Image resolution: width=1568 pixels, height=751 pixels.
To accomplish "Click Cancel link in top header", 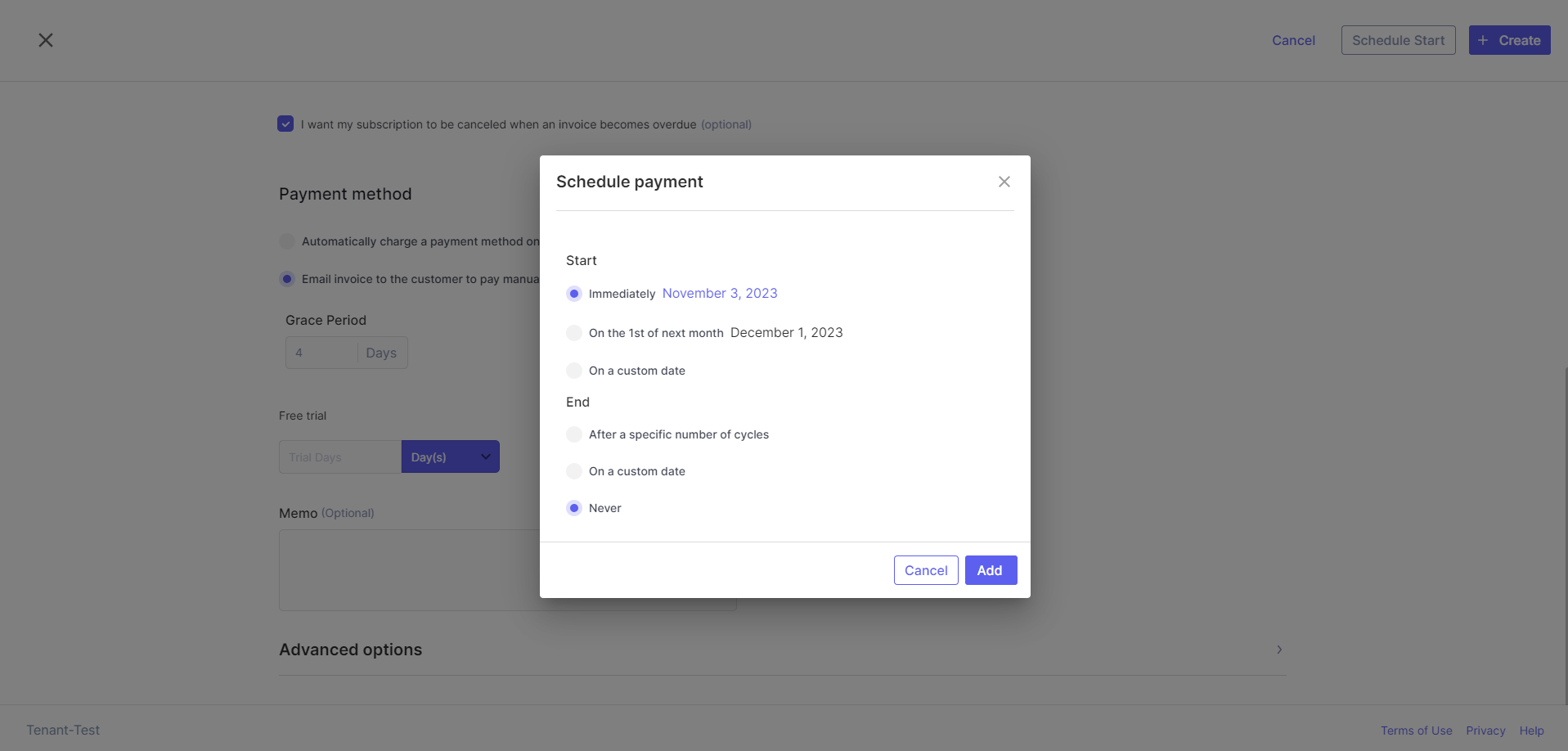I will click(x=1293, y=40).
